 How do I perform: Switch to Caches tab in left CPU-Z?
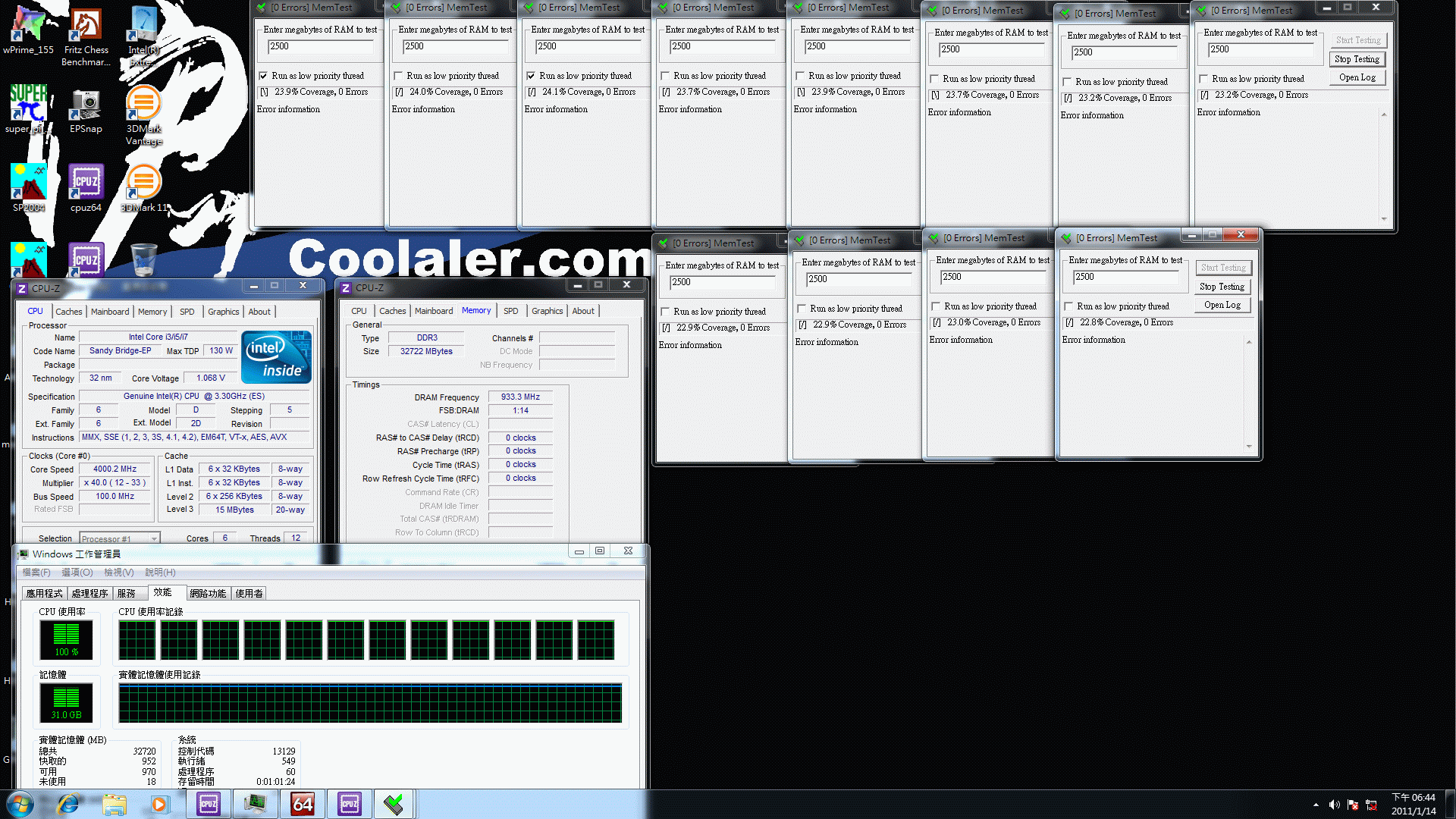[68, 312]
